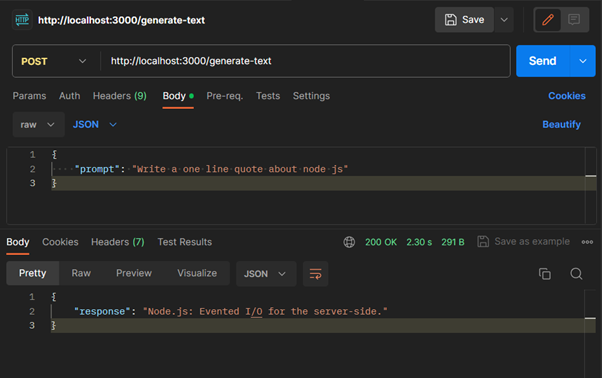Click the edit pencil icon

click(x=548, y=20)
